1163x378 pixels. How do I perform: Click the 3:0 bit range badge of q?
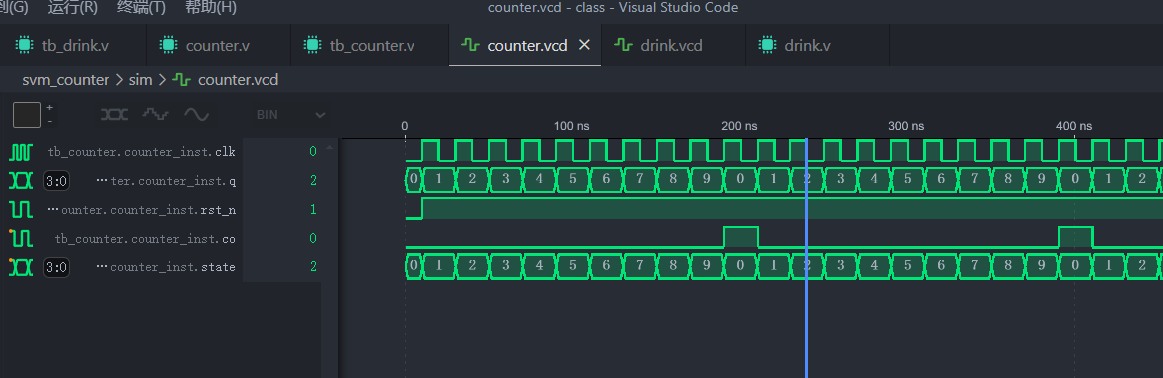coord(56,181)
